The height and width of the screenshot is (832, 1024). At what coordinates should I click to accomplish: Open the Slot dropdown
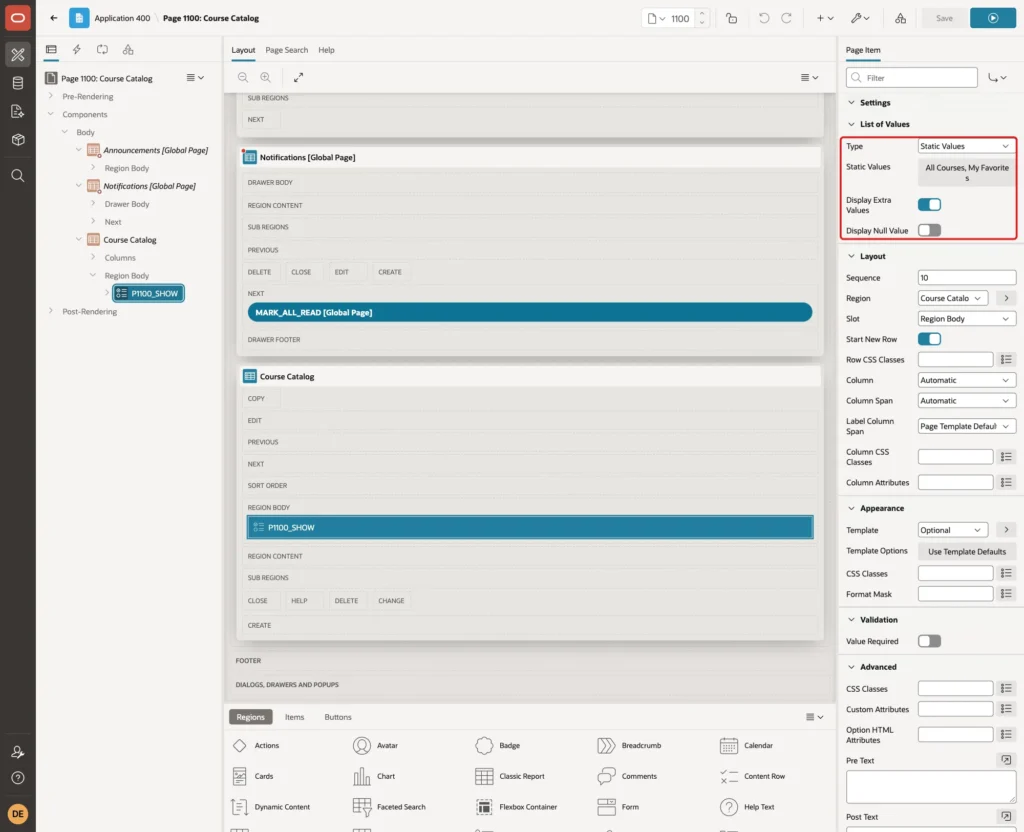click(966, 319)
